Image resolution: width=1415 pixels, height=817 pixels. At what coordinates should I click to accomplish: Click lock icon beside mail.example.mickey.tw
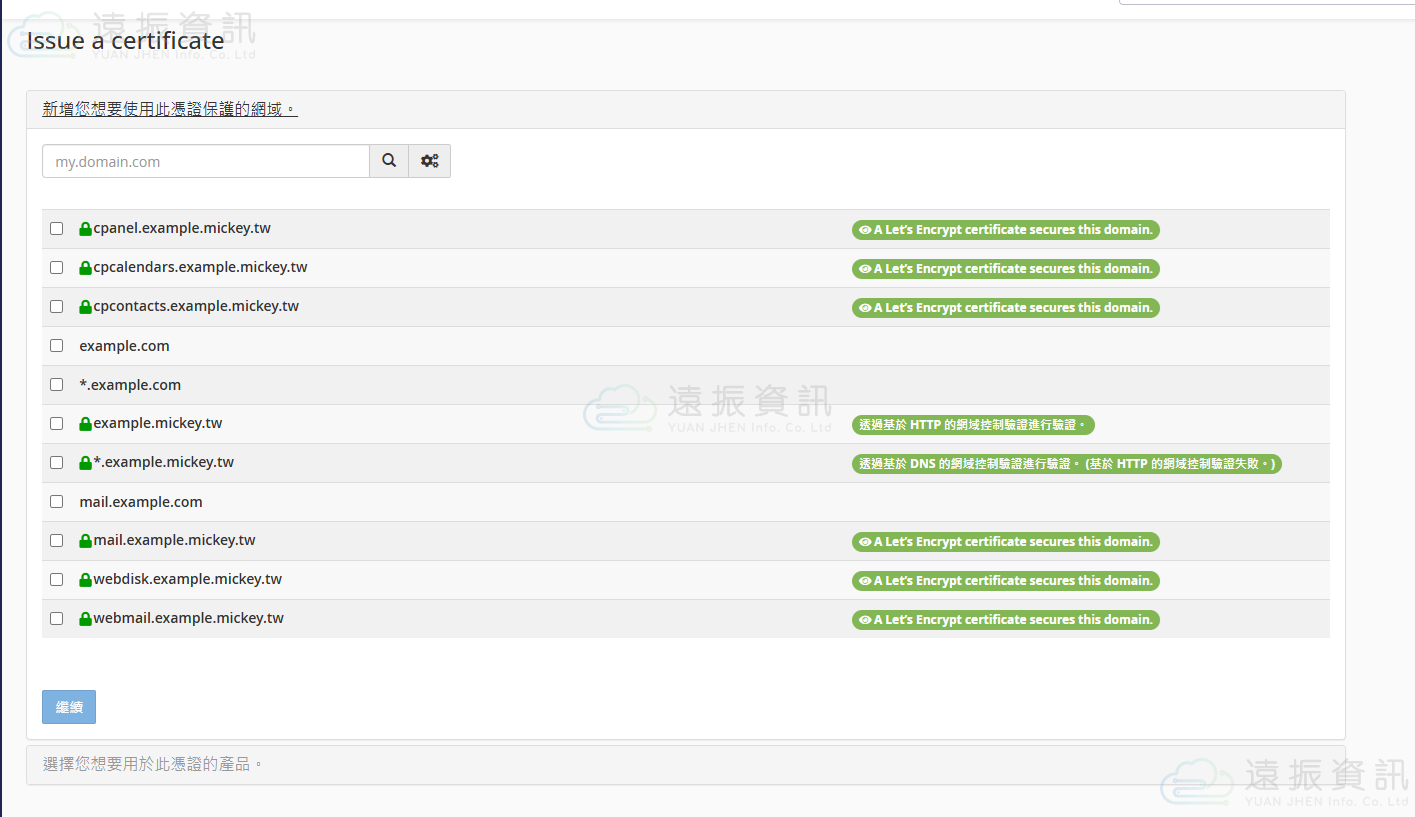85,541
